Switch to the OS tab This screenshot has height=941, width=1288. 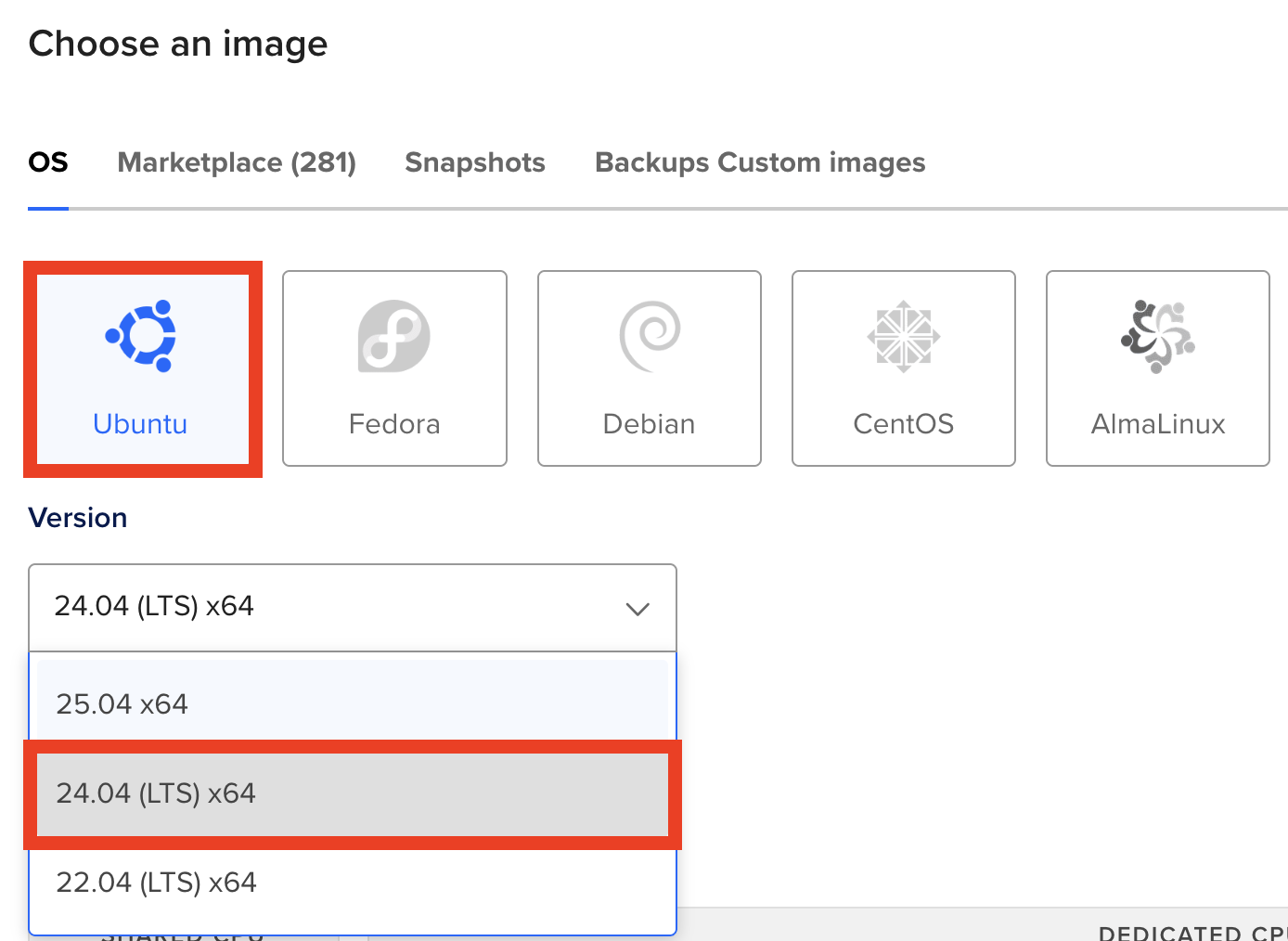pos(48,162)
